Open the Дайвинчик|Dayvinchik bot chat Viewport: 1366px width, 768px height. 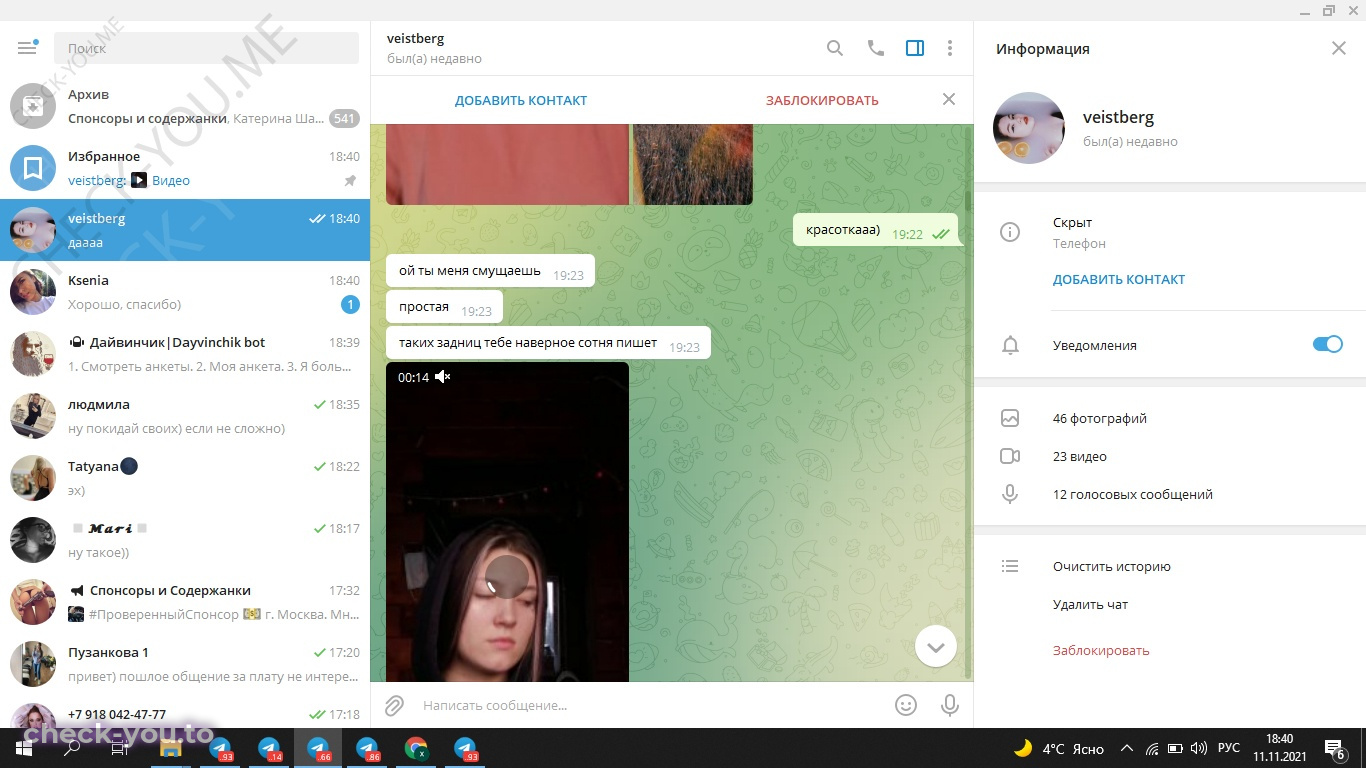pyautogui.click(x=185, y=354)
